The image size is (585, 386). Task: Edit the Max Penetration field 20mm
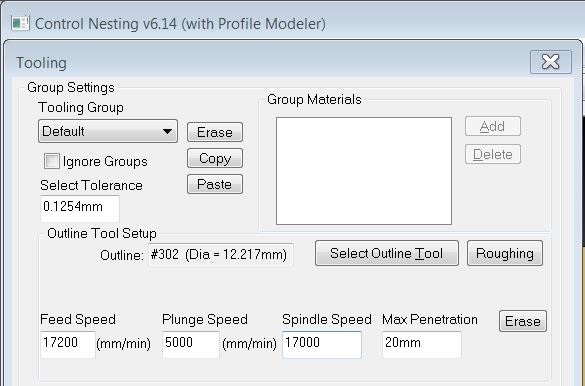[x=422, y=344]
